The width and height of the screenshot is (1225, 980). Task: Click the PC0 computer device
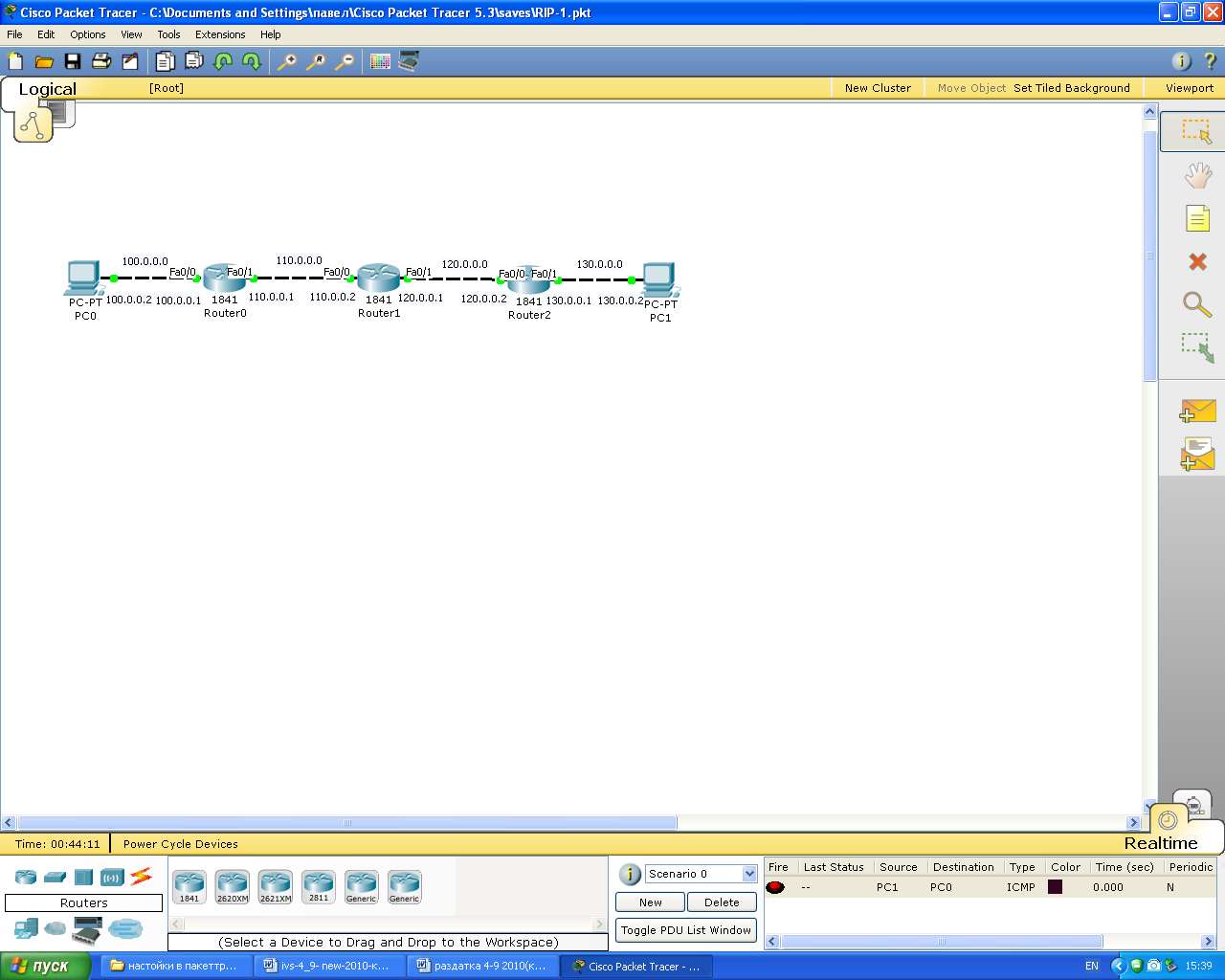83,278
